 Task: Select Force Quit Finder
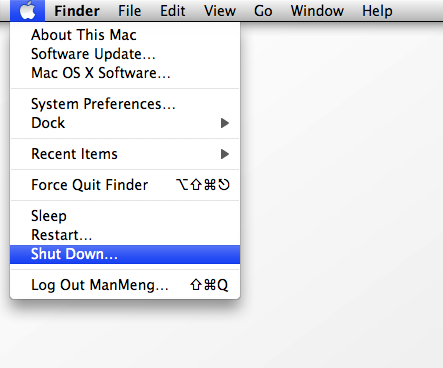point(125,185)
